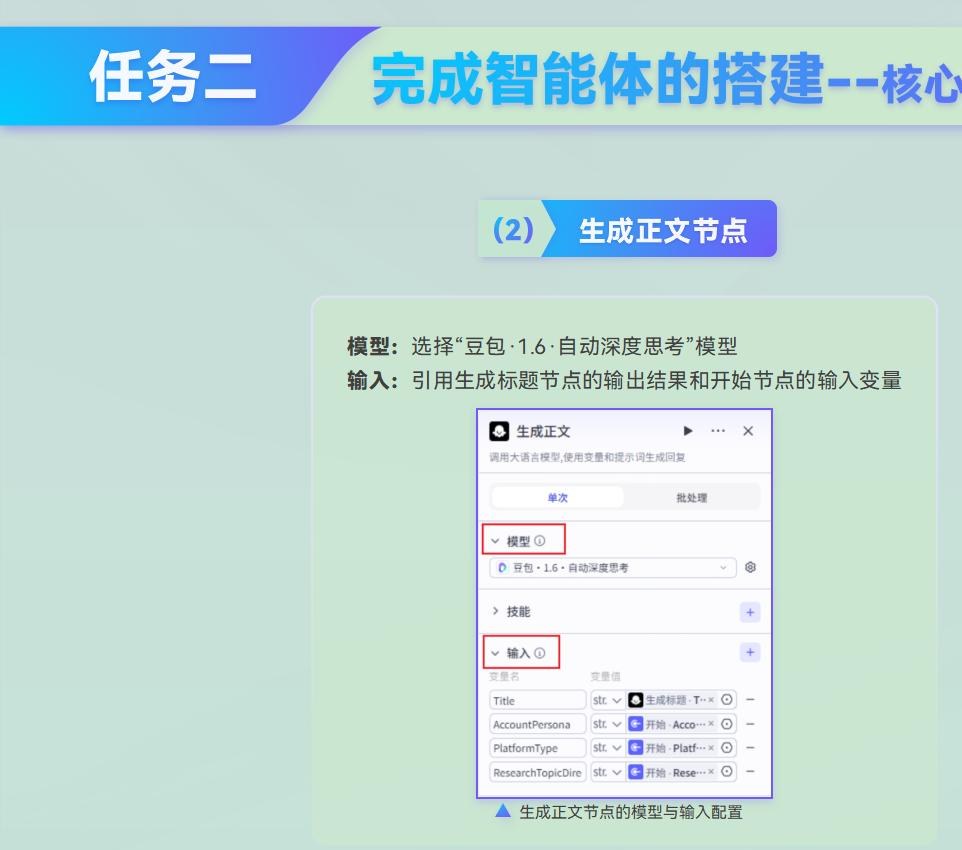This screenshot has width=962, height=850.
Task: Add an input variable with 输入 plus button
Action: click(x=750, y=652)
